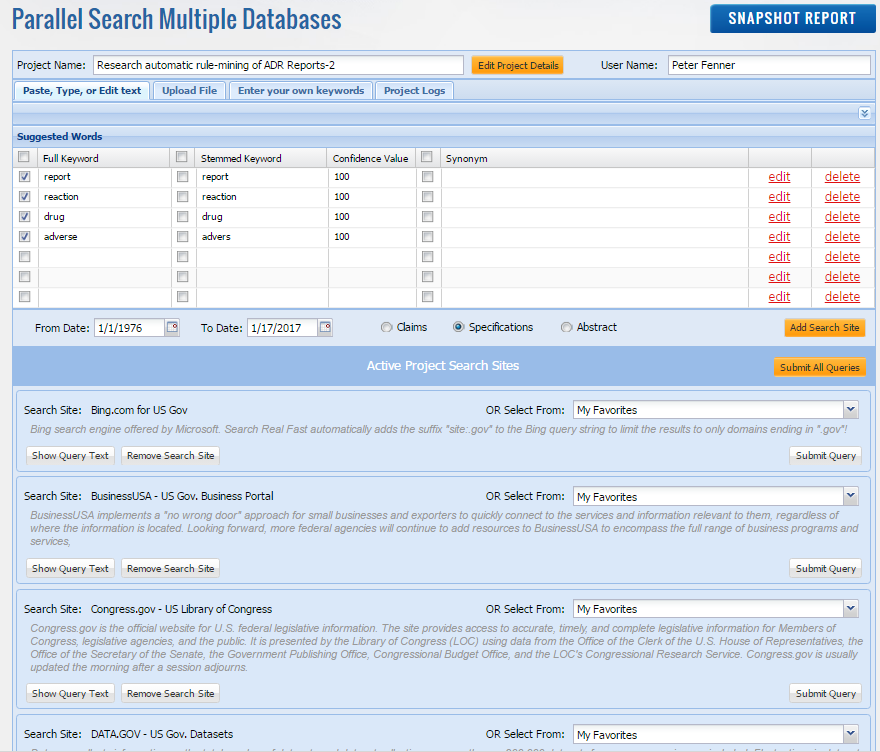Tick the select-all Full Keyword header checkbox
Screen dimensions: 880x752
coord(24,157)
